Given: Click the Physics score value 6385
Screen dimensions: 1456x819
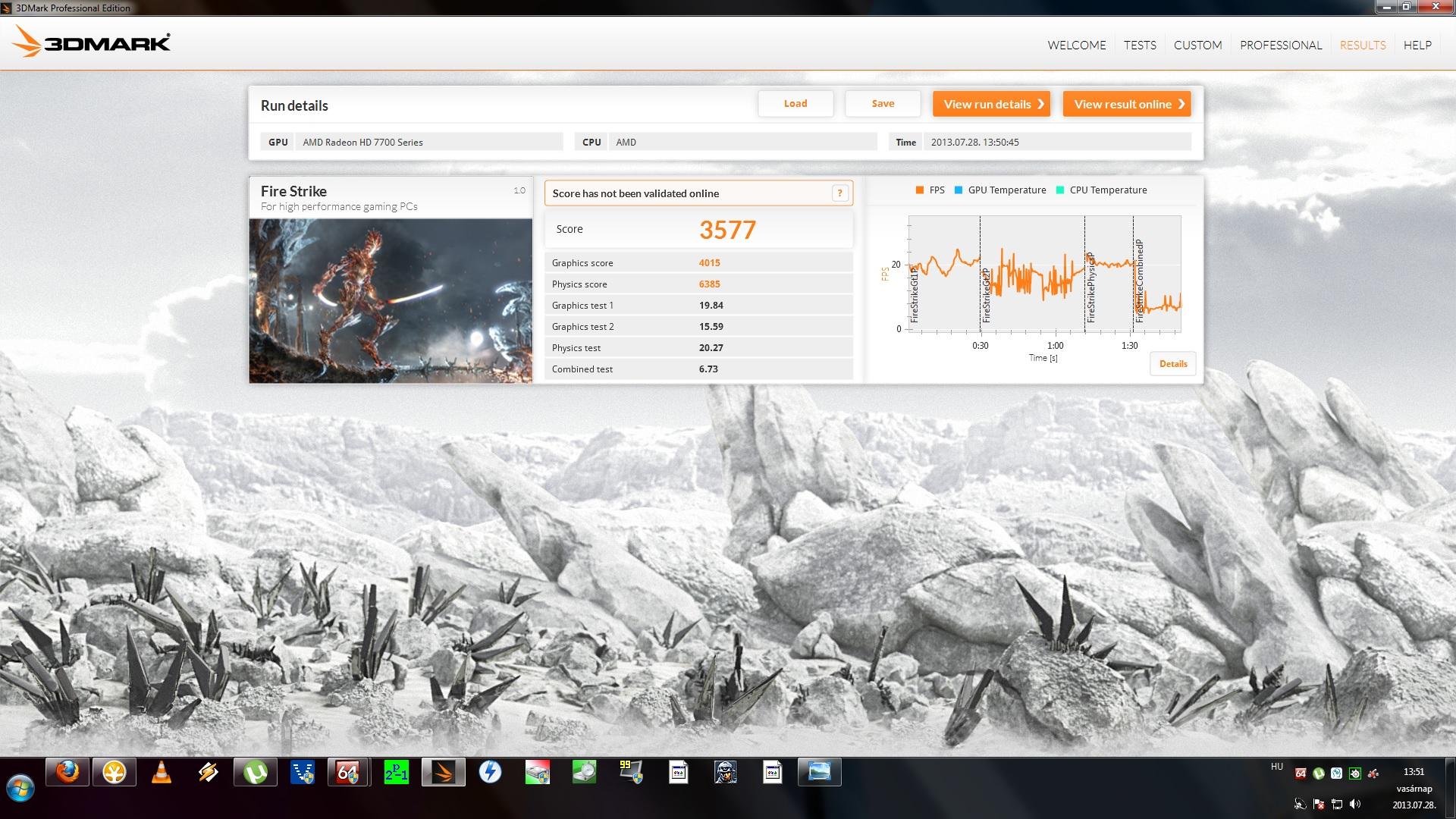Looking at the screenshot, I should (709, 284).
